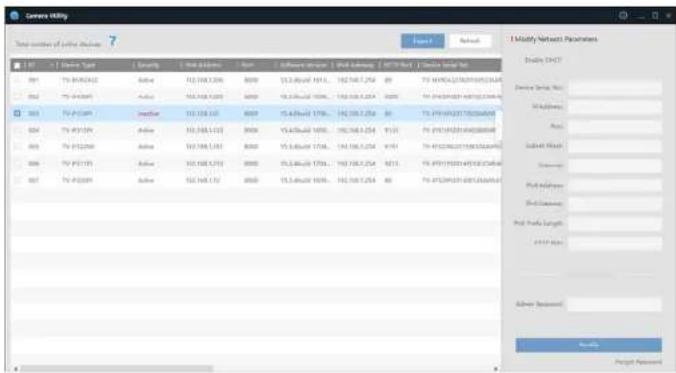Image resolution: width=676 pixels, height=373 pixels.
Task: Click the Admin Password input field
Action: pyautogui.click(x=615, y=304)
